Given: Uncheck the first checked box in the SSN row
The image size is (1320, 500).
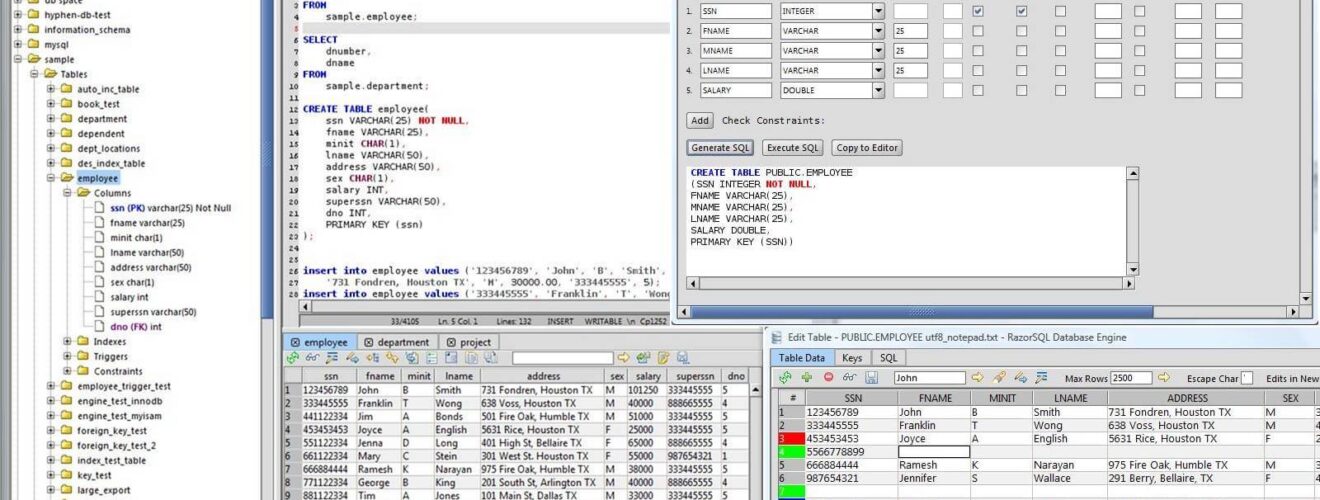Looking at the screenshot, I should pyautogui.click(x=978, y=11).
